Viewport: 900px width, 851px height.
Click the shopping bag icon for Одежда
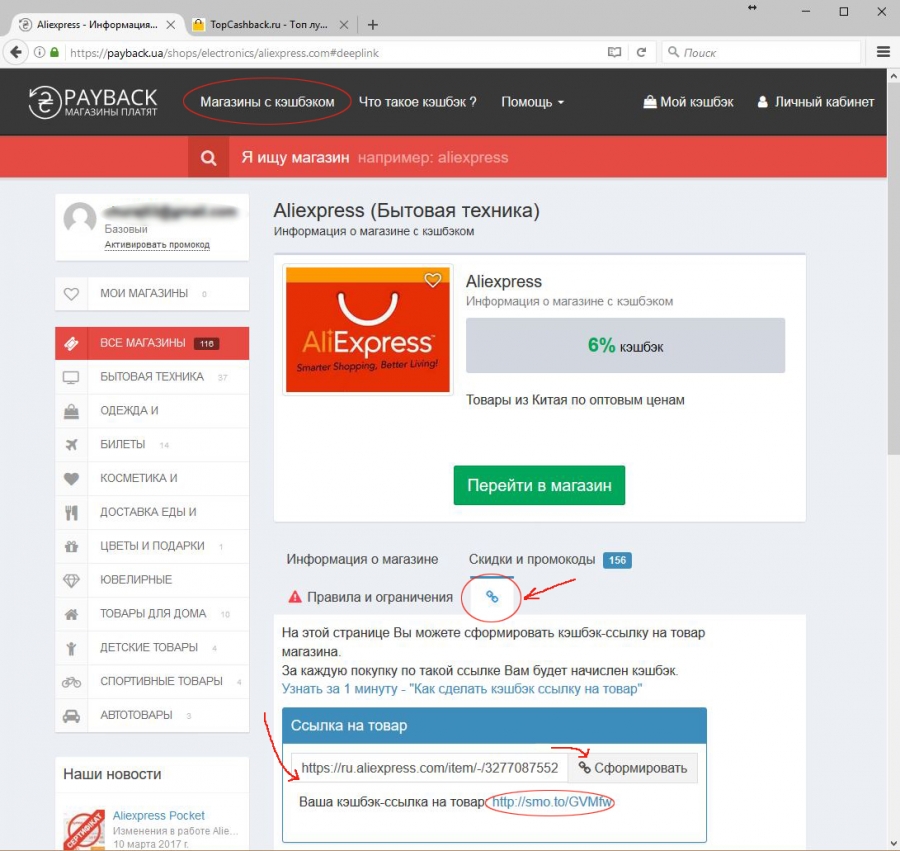click(x=71, y=411)
